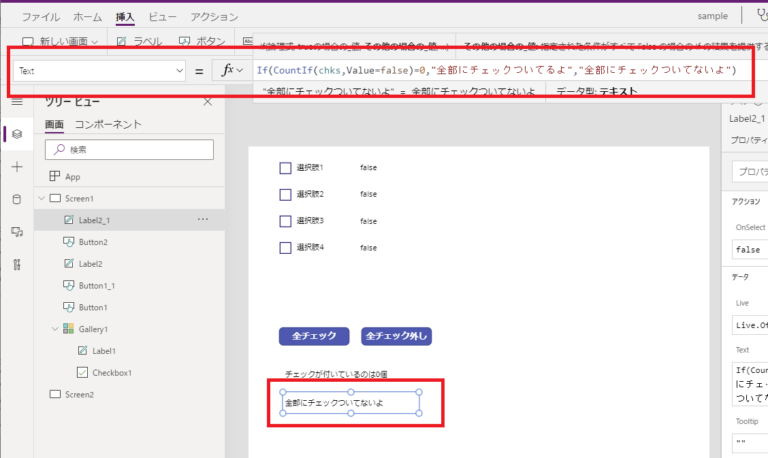Collapse the Screen1 node
Viewport: 768px width, 458px height.
[x=42, y=198]
